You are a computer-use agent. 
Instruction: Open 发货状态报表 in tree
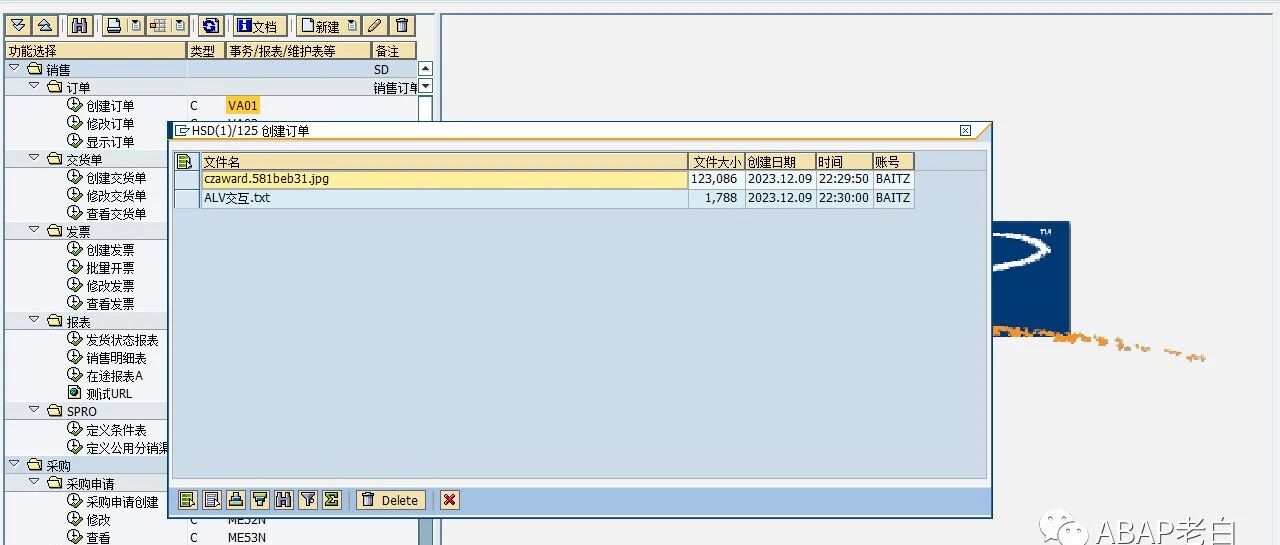click(x=122, y=340)
